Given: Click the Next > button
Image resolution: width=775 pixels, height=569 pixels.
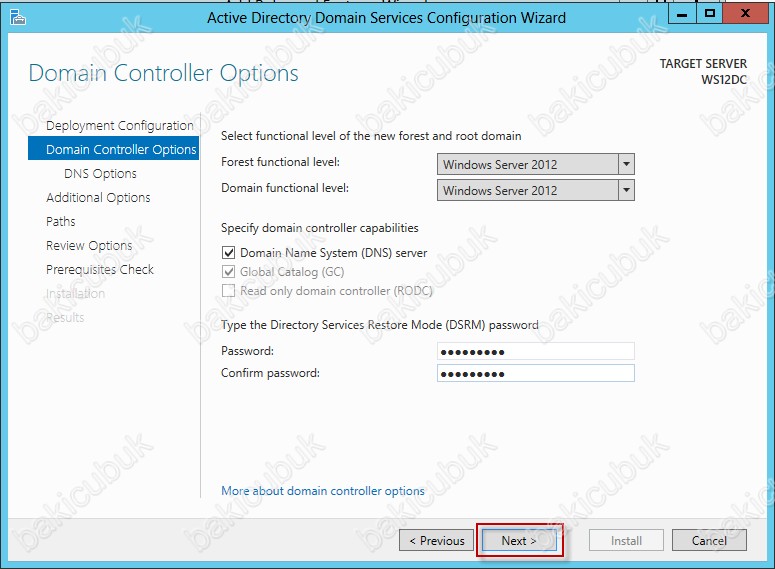Looking at the screenshot, I should click(519, 540).
